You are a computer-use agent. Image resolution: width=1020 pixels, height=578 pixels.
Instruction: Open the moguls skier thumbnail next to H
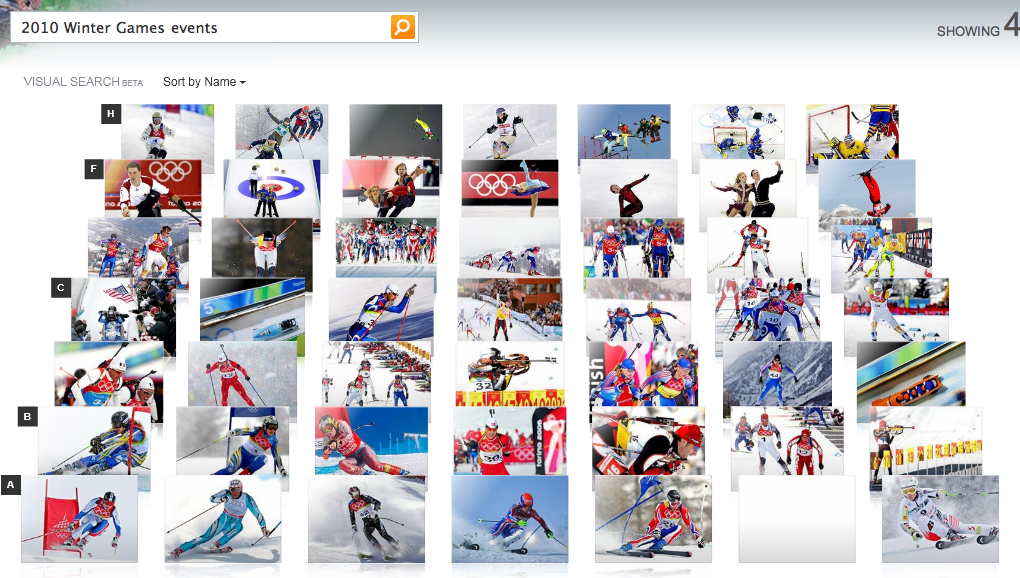(x=167, y=131)
